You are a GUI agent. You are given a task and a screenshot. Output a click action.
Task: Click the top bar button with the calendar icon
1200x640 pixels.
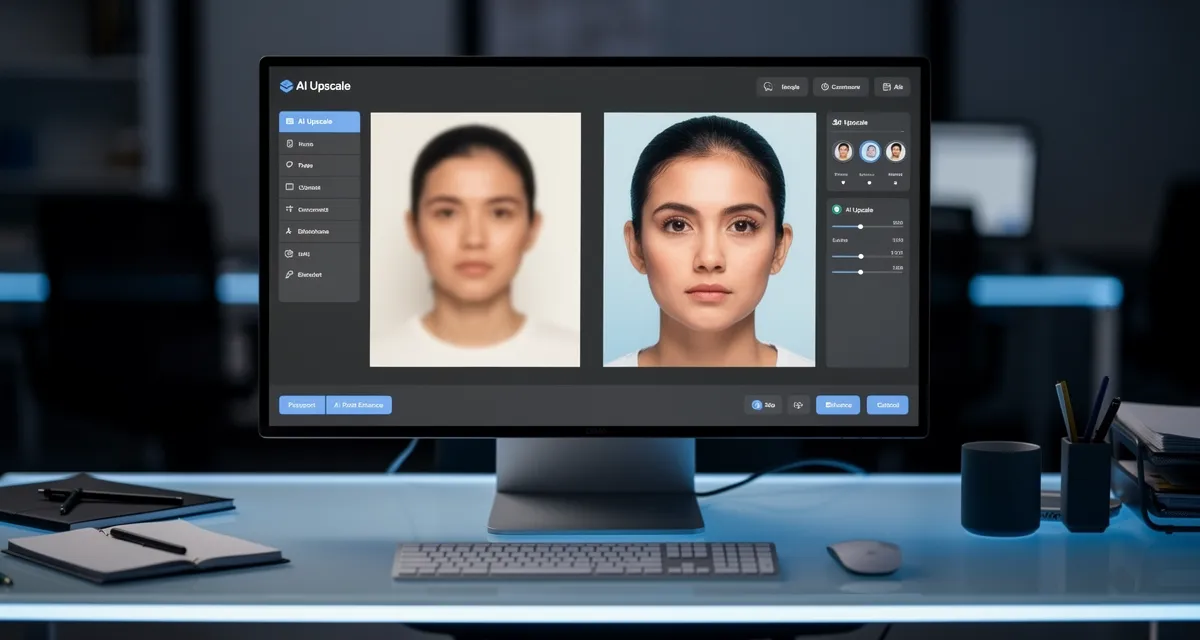(x=892, y=87)
